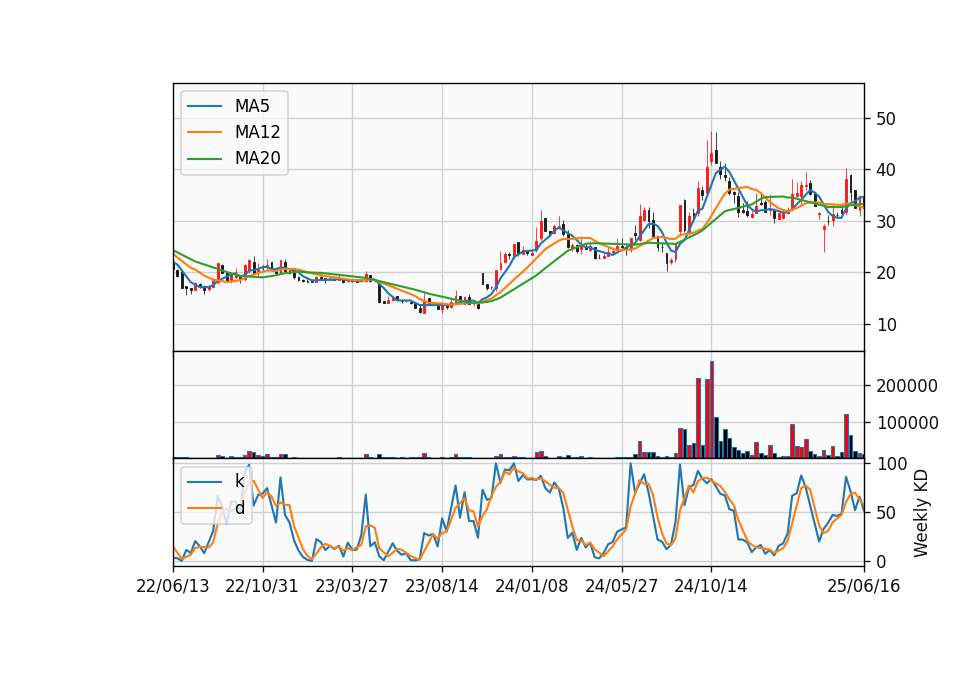Click the price axis value 10
This screenshot has height=690, width=960.
coord(886,324)
